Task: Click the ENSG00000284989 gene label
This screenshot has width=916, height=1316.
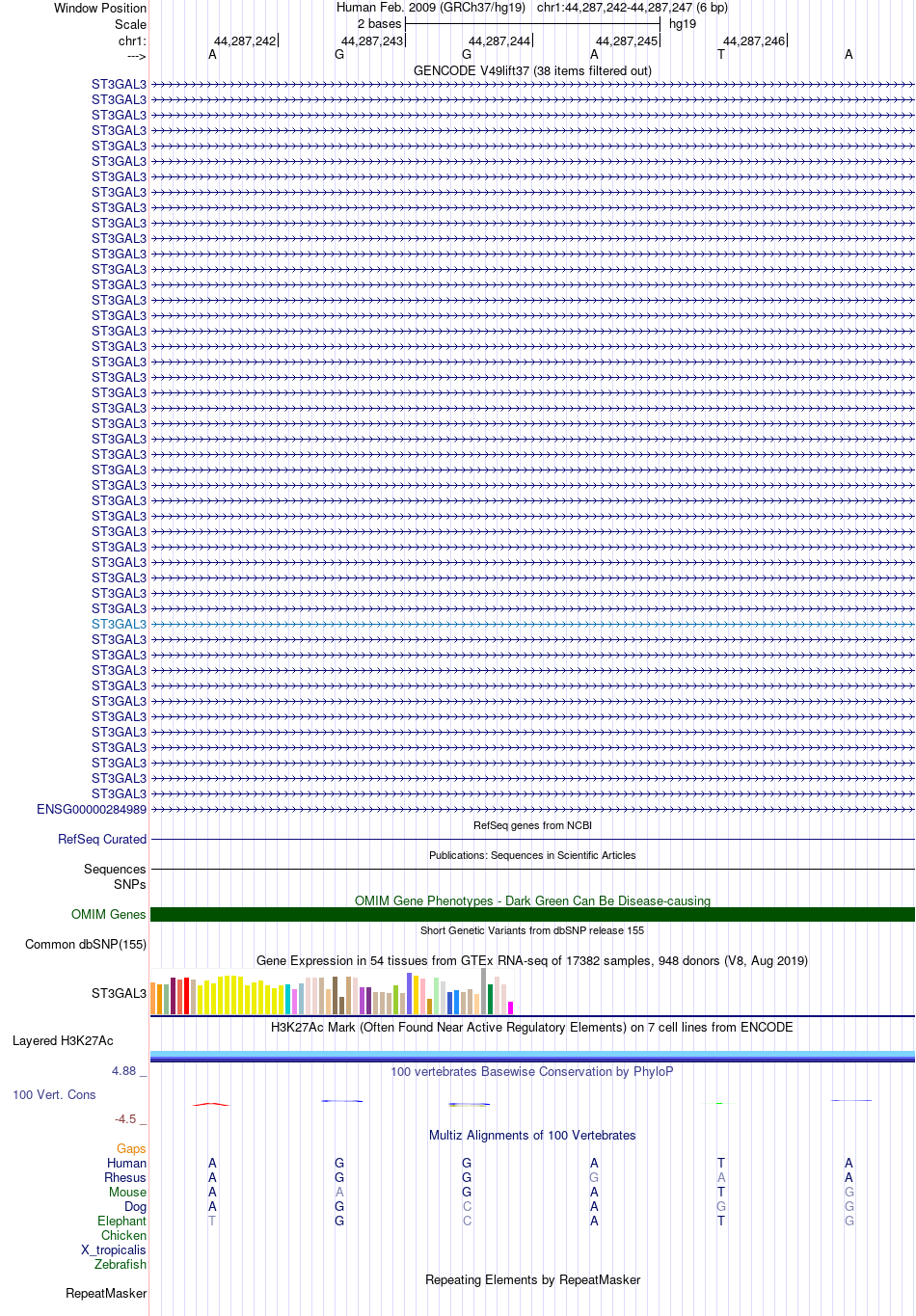Action: coord(92,809)
